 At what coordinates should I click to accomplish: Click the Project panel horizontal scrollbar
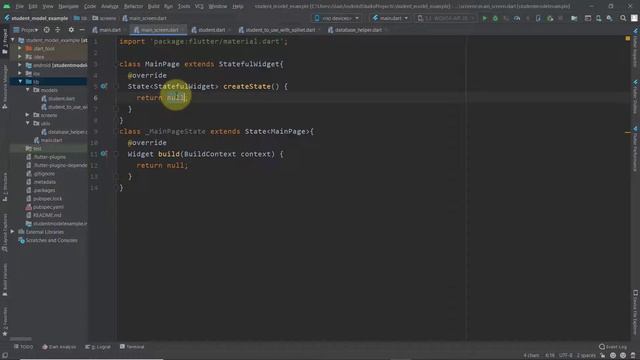[20, 339]
